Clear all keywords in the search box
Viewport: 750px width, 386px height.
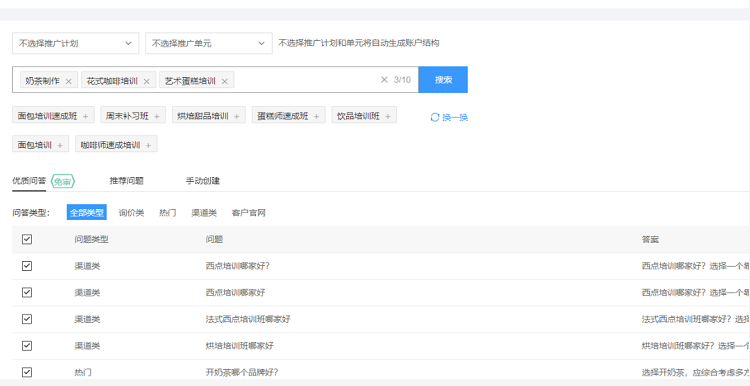[384, 80]
